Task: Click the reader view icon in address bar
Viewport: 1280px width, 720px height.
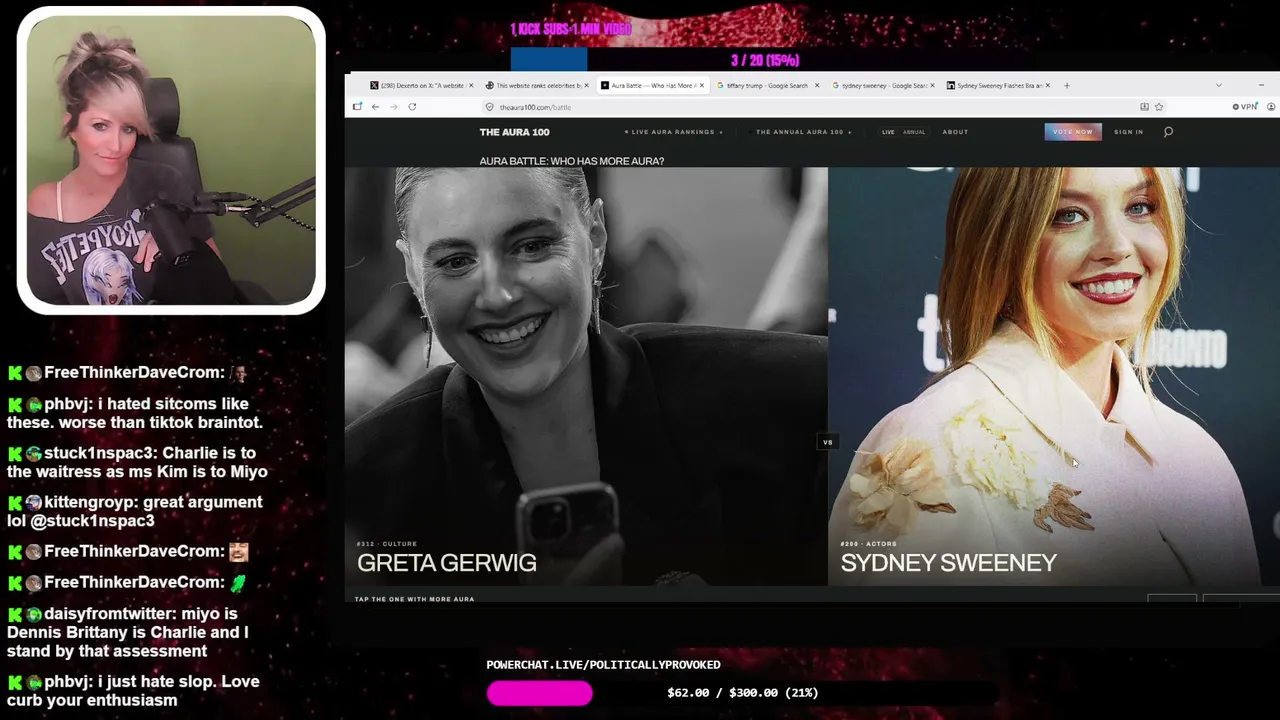Action: [x=1144, y=107]
